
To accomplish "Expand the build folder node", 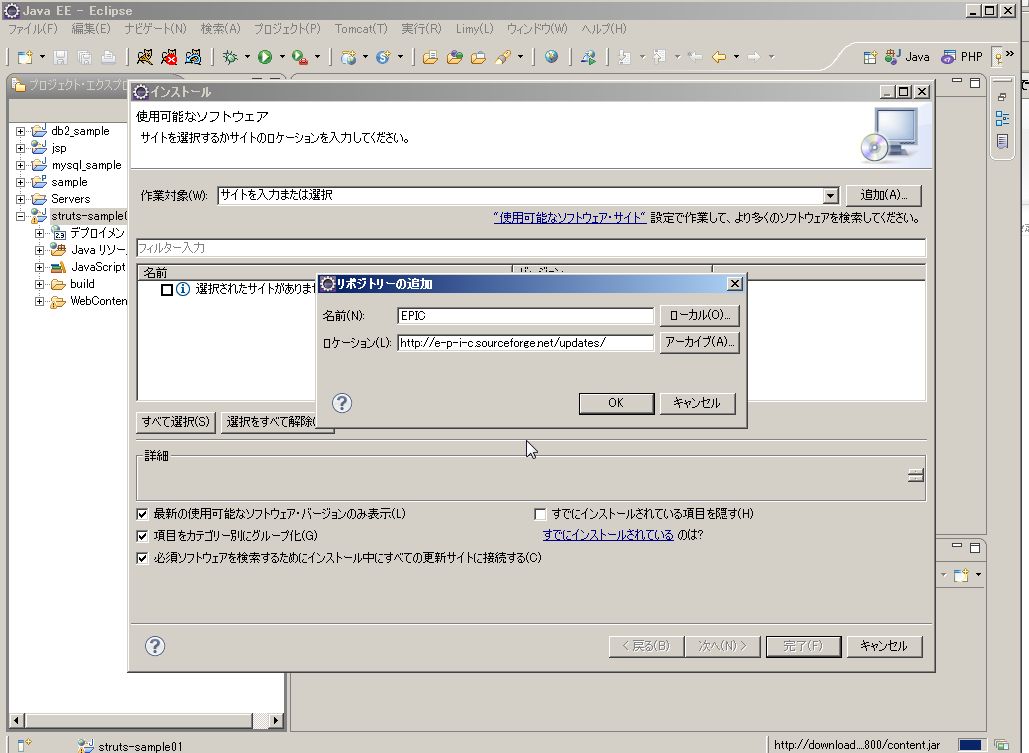I will pos(39,284).
